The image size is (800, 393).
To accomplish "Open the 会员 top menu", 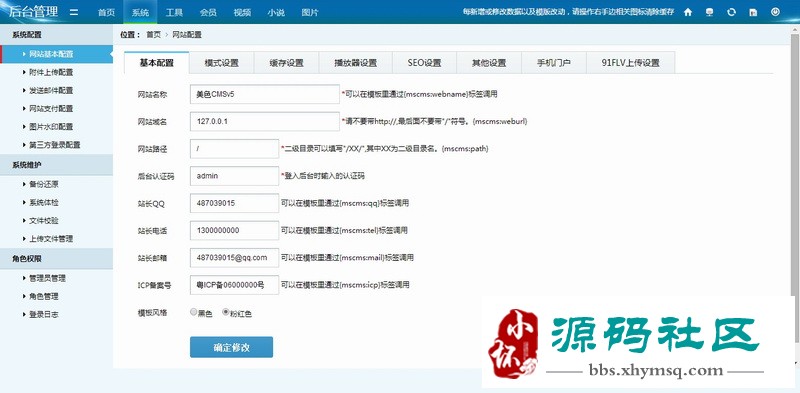I will (x=208, y=12).
